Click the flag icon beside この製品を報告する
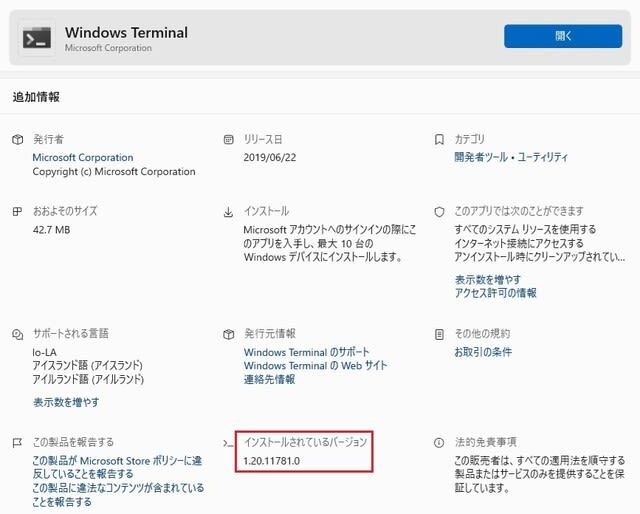Image resolution: width=640 pixels, height=514 pixels. pos(17,443)
